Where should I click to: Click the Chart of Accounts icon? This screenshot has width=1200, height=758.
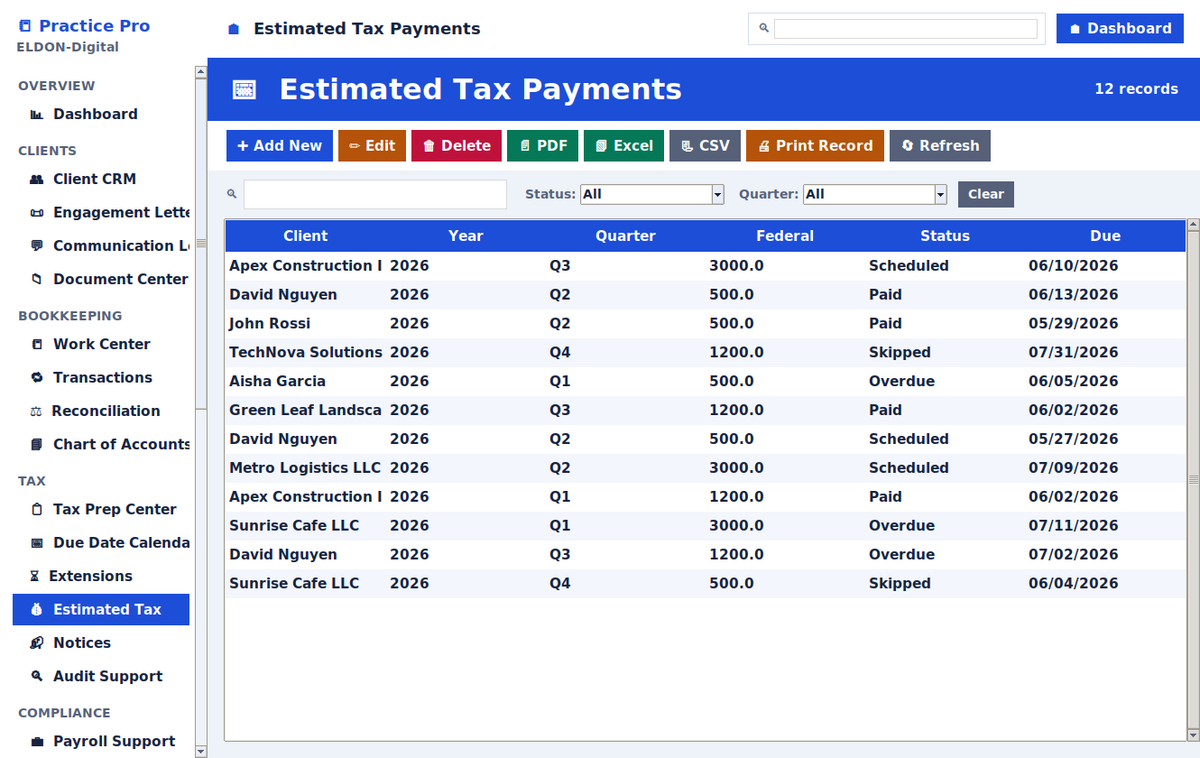[37, 445]
